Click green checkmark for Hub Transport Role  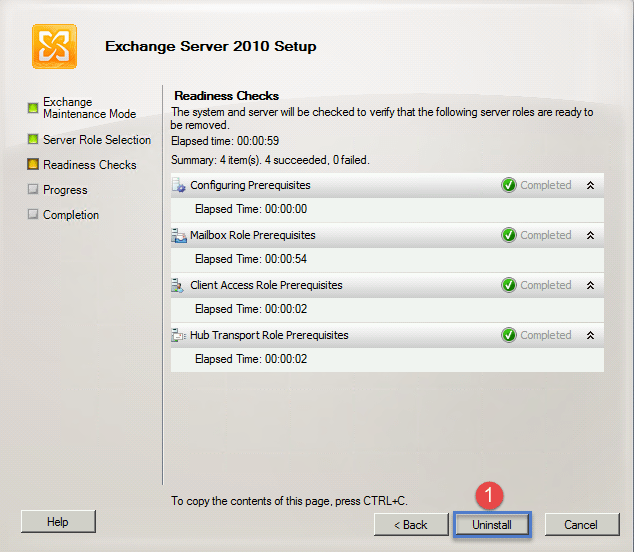(509, 335)
